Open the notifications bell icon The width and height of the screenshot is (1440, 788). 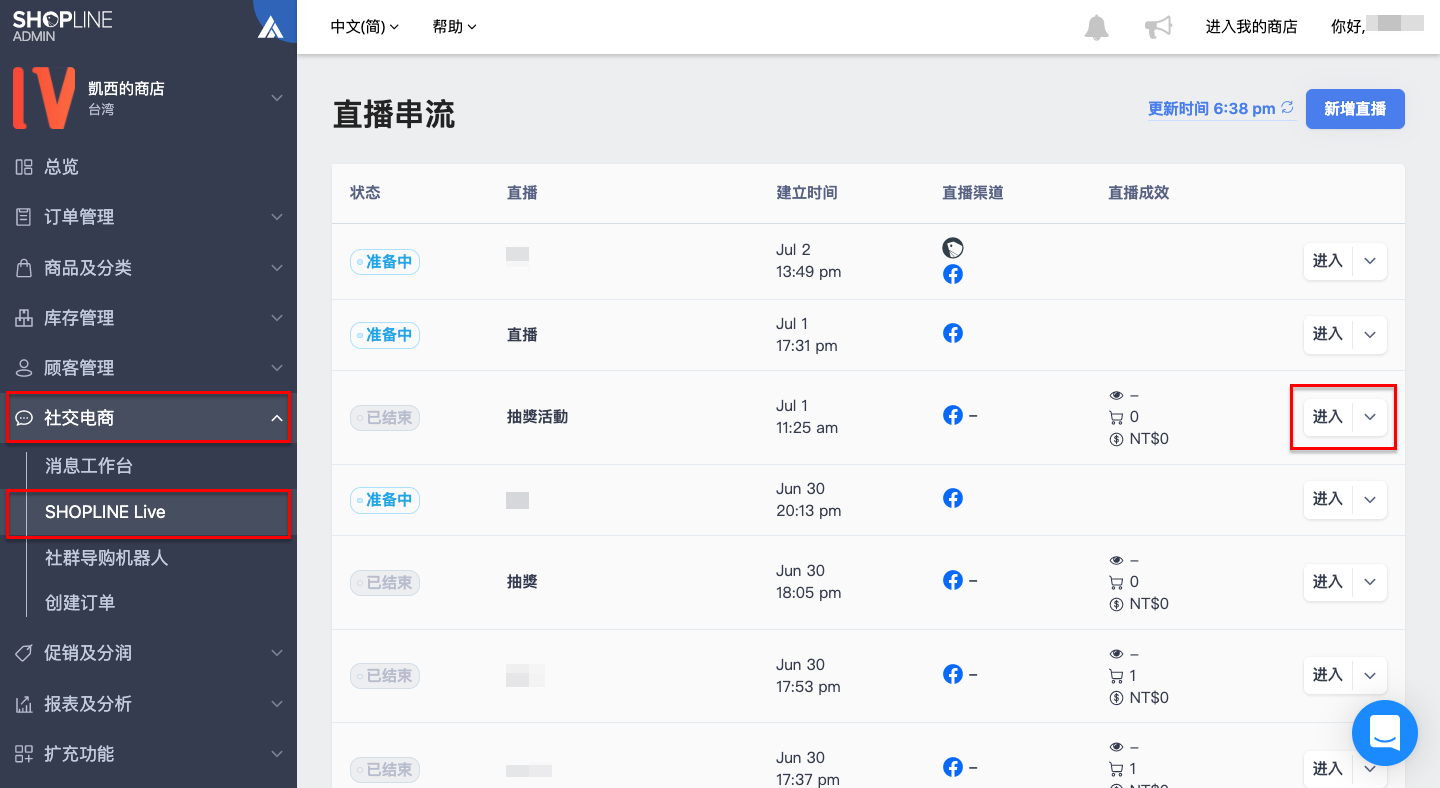point(1096,27)
